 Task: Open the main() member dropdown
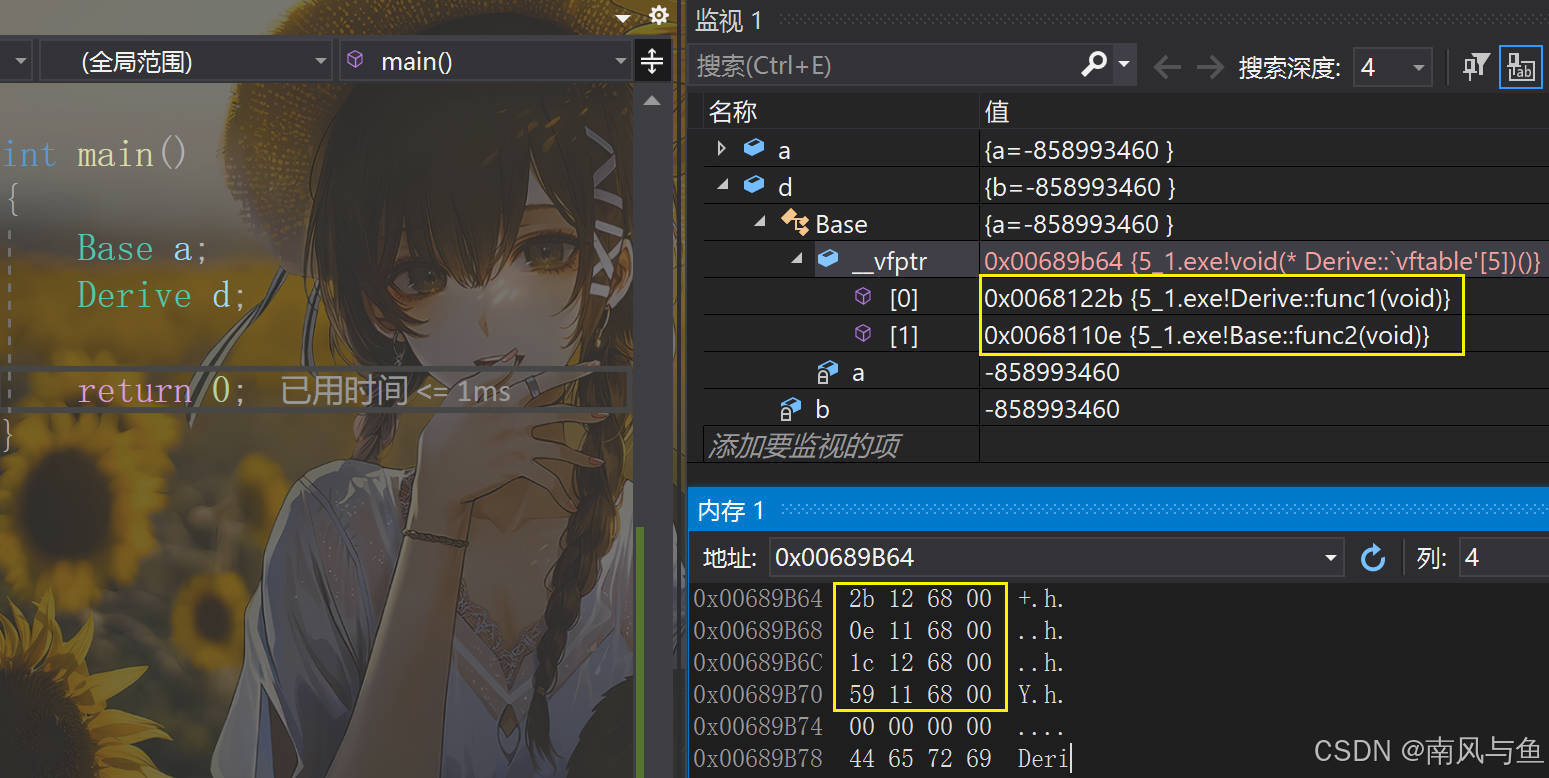[485, 62]
